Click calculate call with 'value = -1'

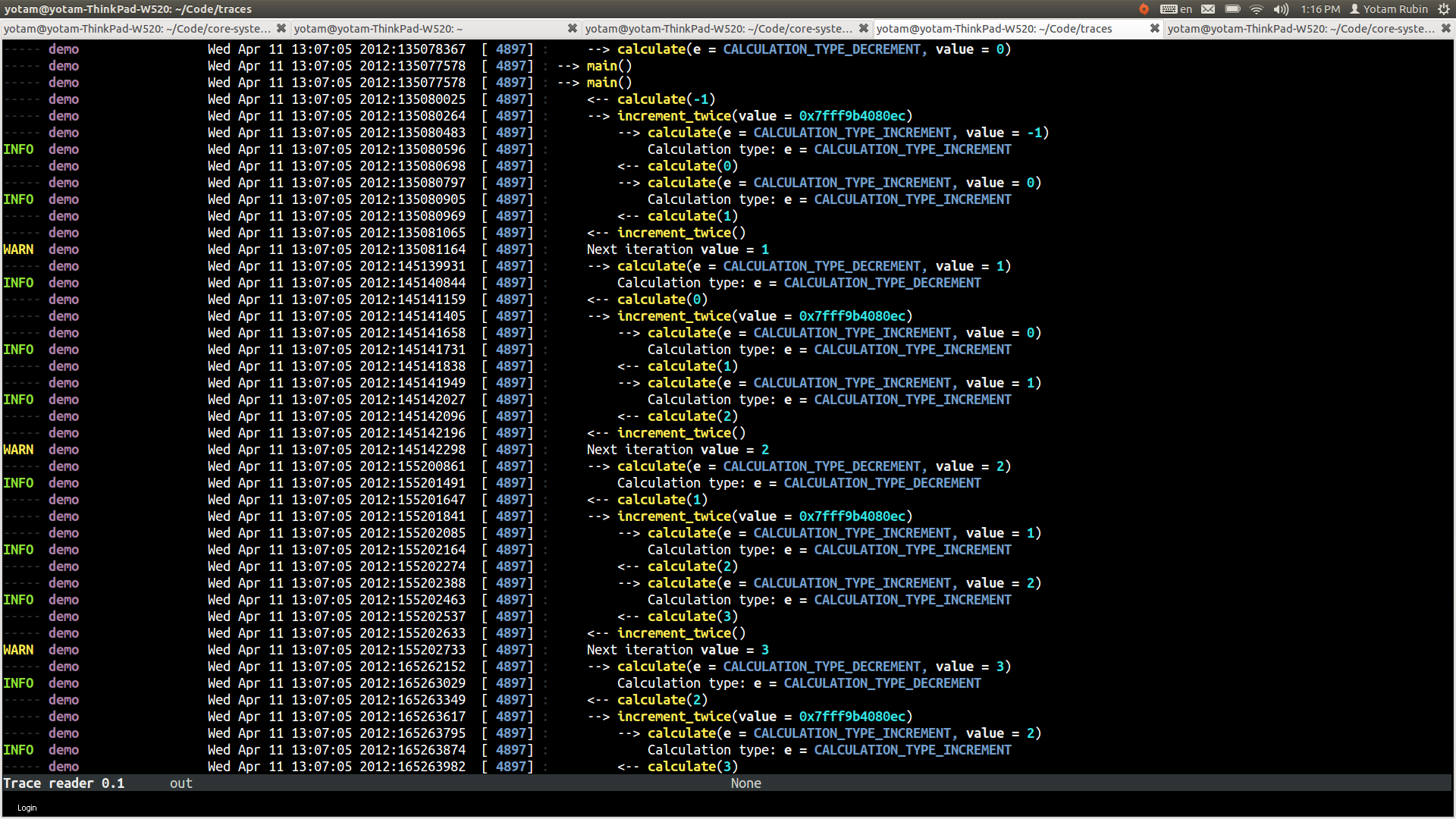[833, 133]
